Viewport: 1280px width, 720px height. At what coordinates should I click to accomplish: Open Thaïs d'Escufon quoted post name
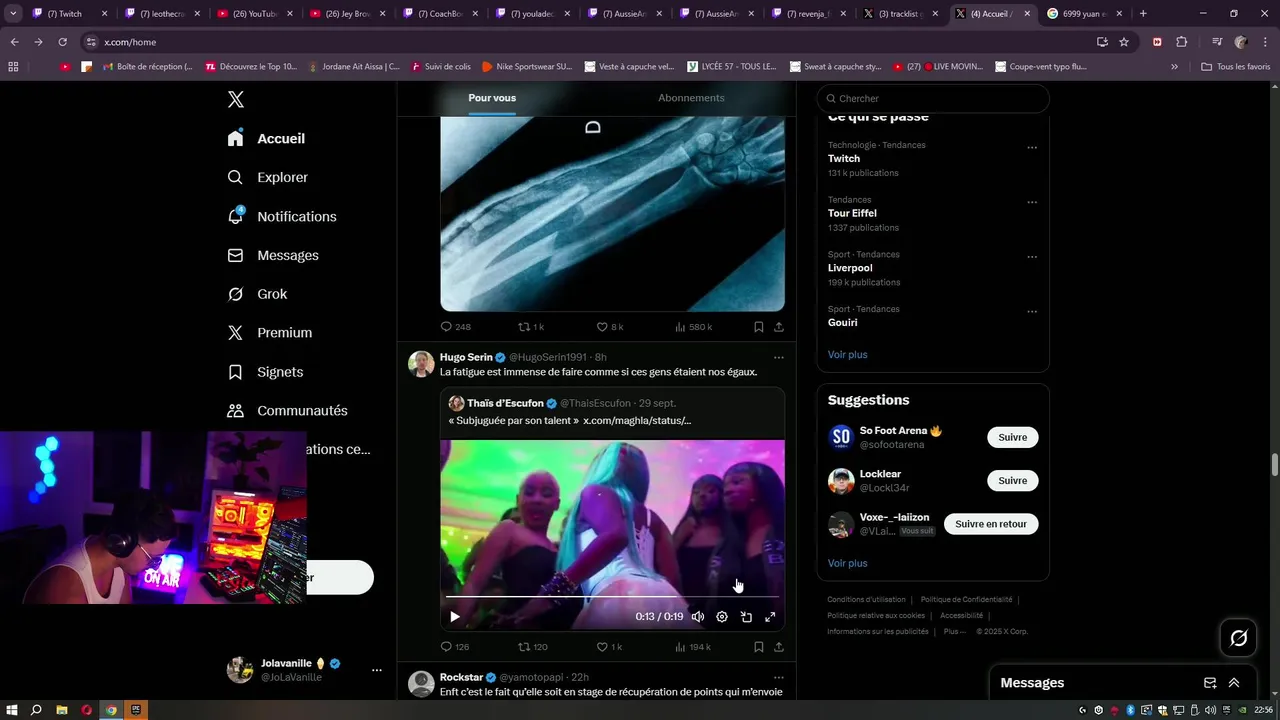tap(505, 403)
